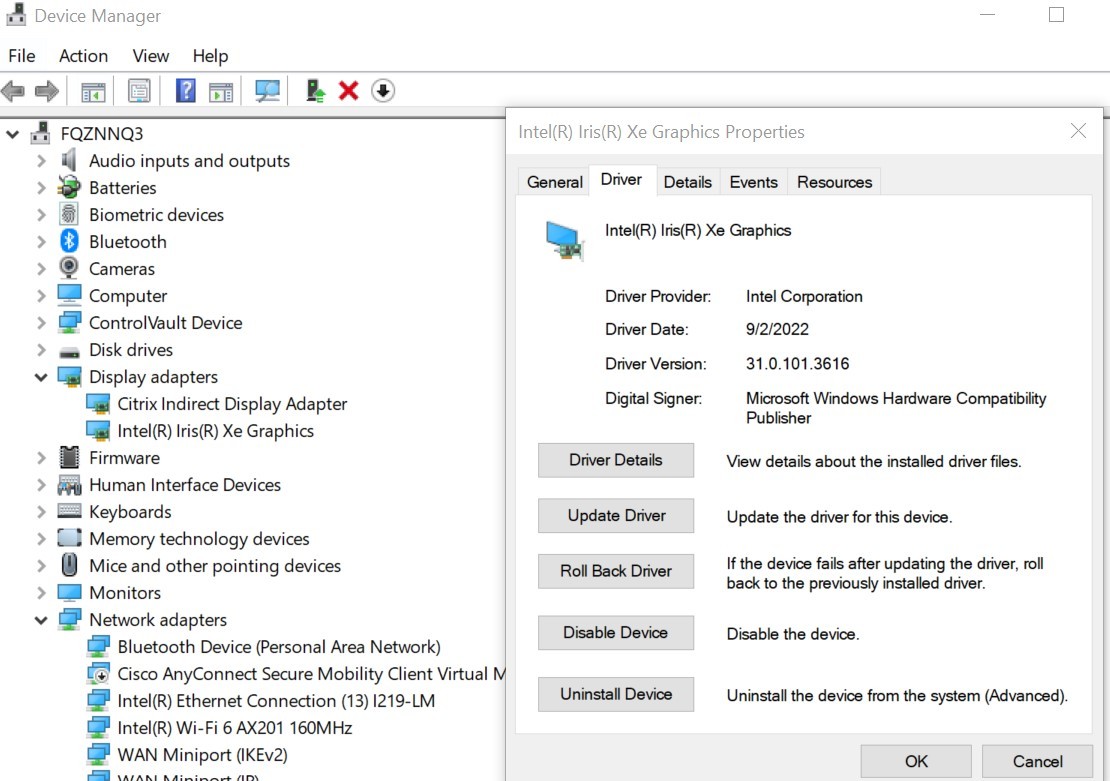Select the Driver tab
1110x781 pixels.
[622, 180]
